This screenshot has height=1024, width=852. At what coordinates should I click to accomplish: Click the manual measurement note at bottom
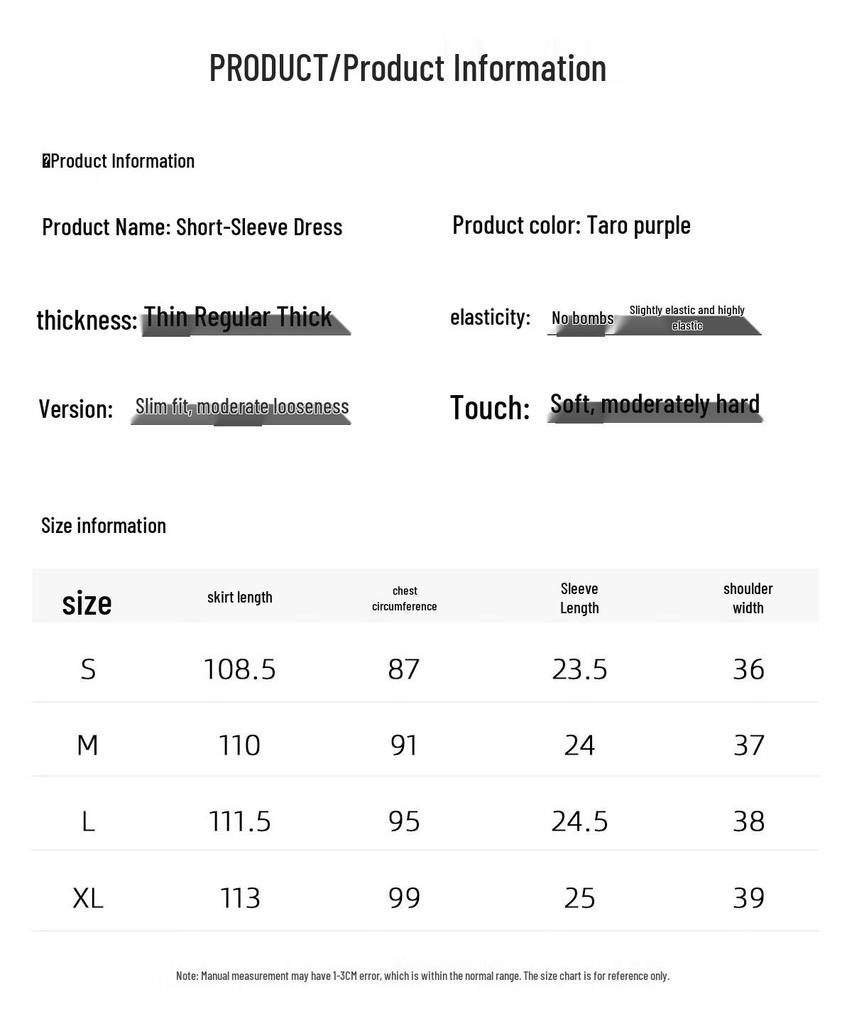423,976
